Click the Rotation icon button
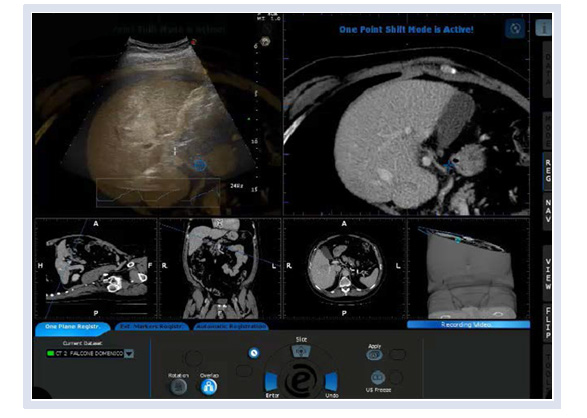The width and height of the screenshot is (587, 418). [x=179, y=387]
